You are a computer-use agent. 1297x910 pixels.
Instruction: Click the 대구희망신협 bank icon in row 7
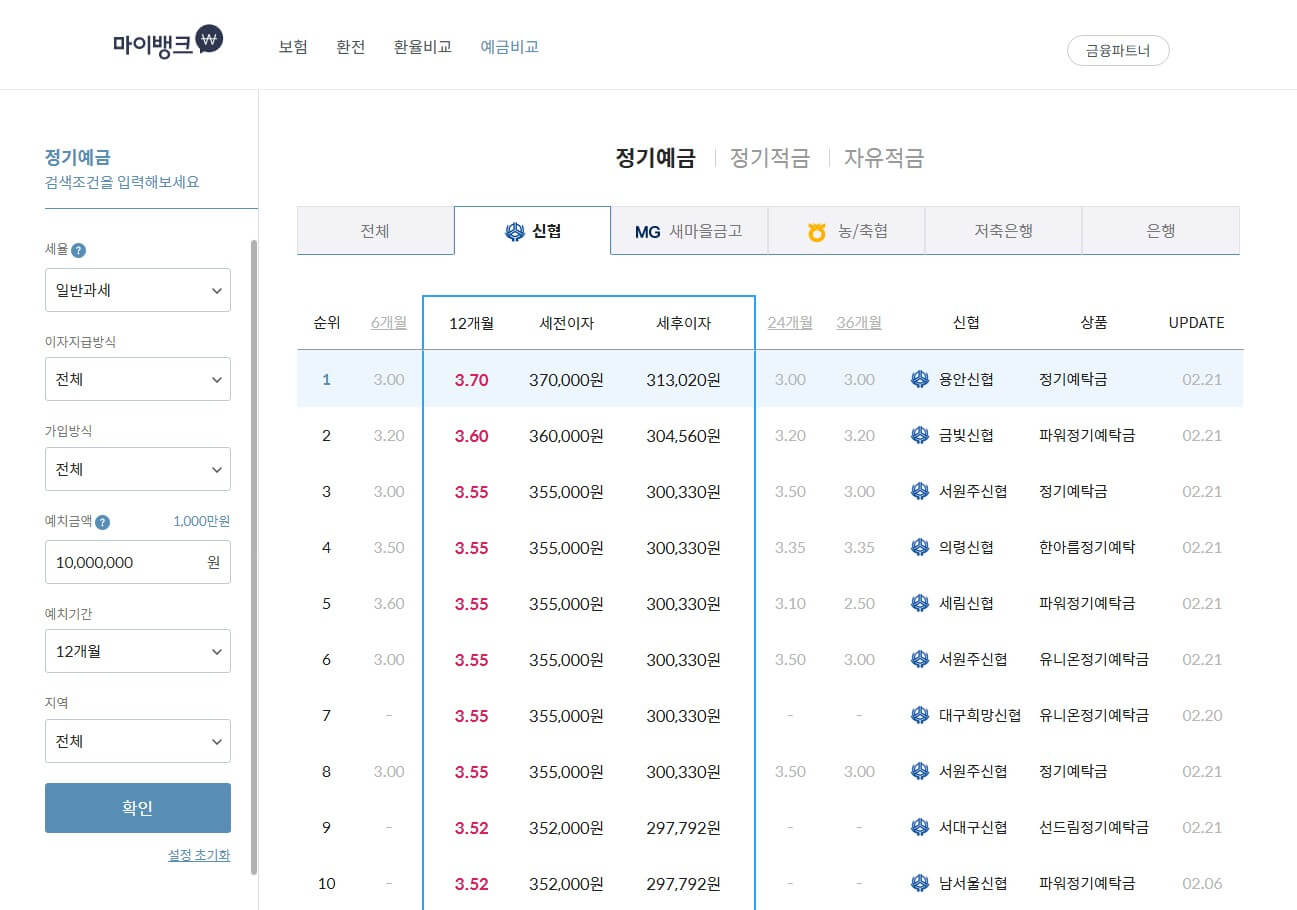point(918,715)
